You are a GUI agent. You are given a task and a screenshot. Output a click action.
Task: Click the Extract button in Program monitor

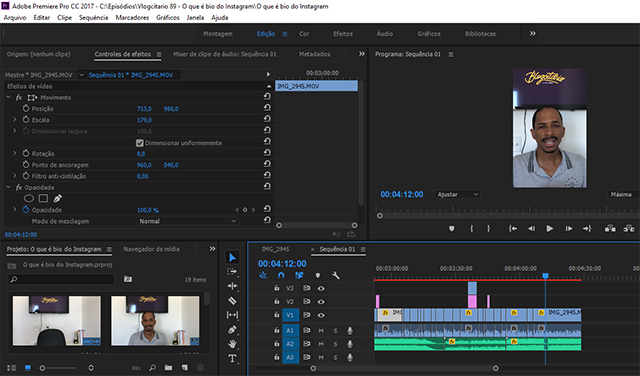point(629,229)
